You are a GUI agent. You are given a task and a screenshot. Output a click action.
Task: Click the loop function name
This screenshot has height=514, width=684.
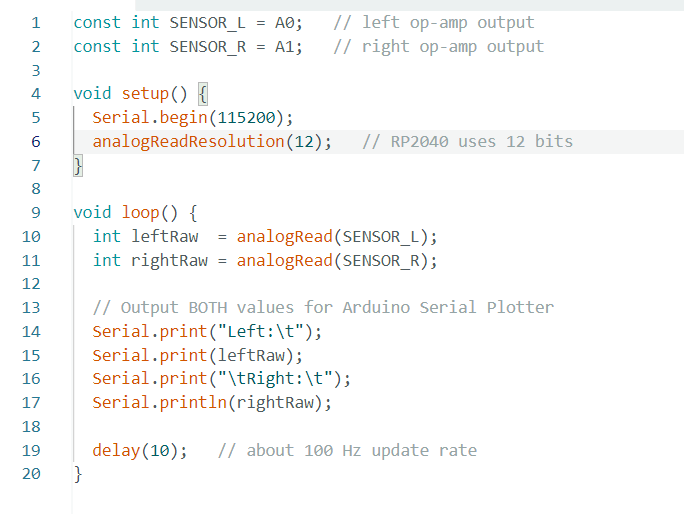click(140, 212)
